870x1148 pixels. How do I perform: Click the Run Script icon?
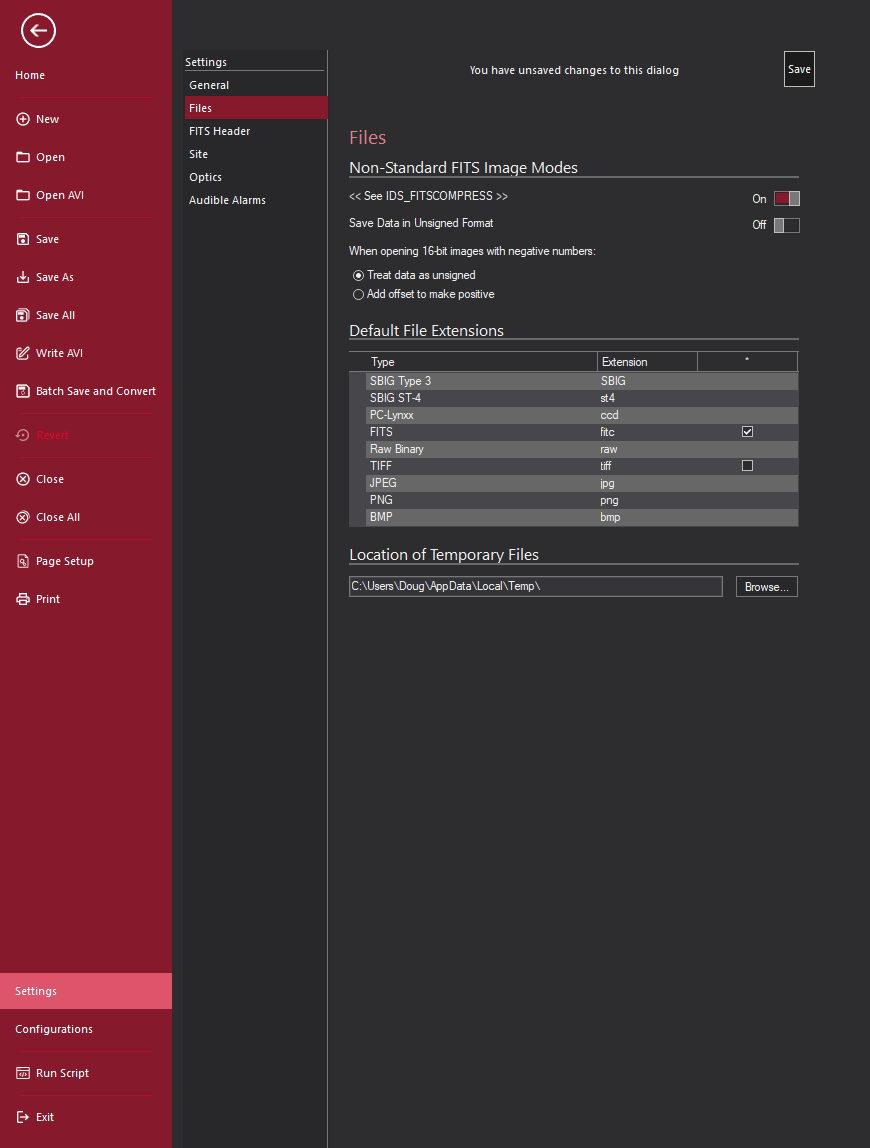coord(23,1073)
